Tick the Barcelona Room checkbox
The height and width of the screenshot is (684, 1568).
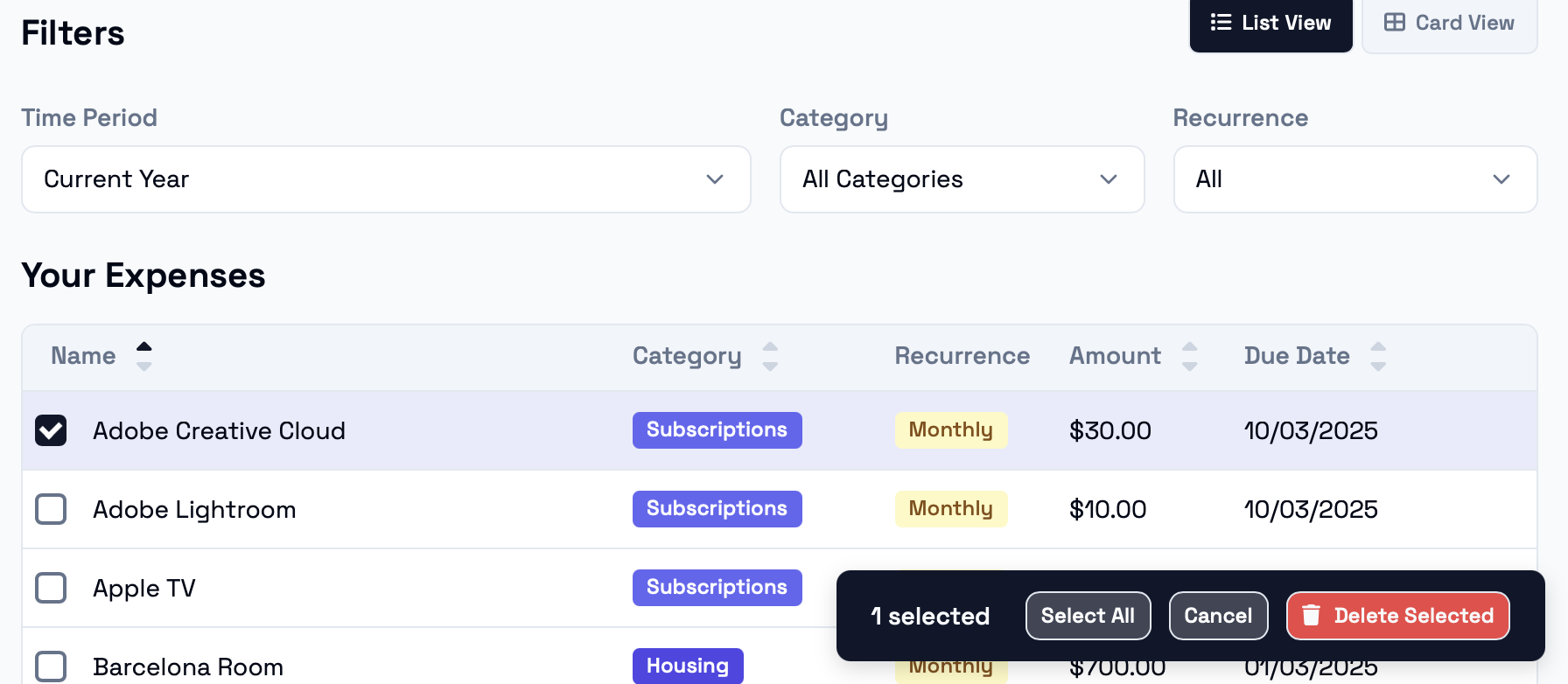[x=51, y=667]
